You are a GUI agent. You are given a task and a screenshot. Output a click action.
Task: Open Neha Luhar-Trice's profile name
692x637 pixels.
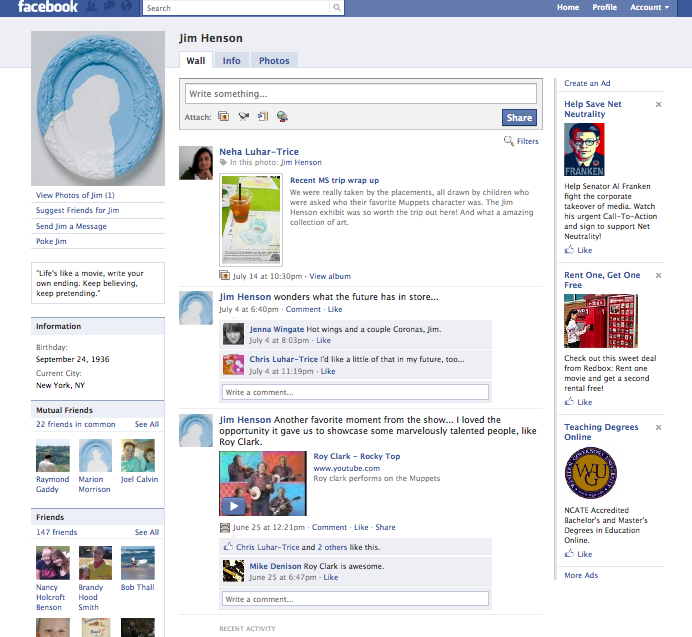pos(259,151)
